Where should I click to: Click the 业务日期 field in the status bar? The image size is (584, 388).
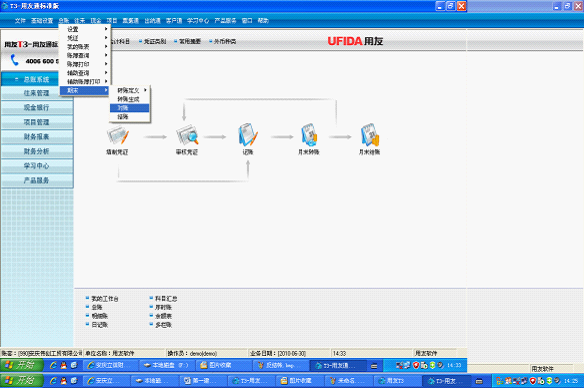[x=278, y=353]
